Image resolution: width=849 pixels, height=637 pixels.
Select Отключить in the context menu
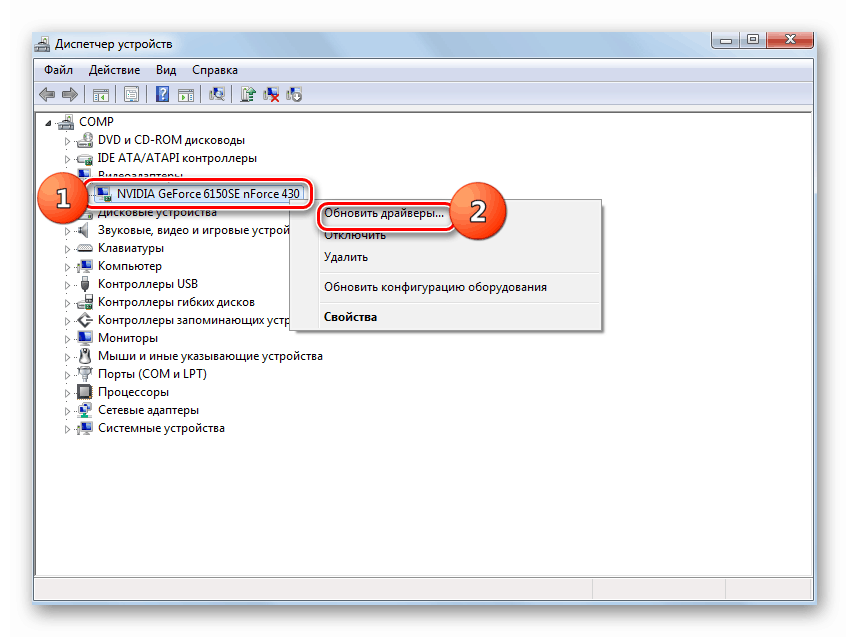355,236
